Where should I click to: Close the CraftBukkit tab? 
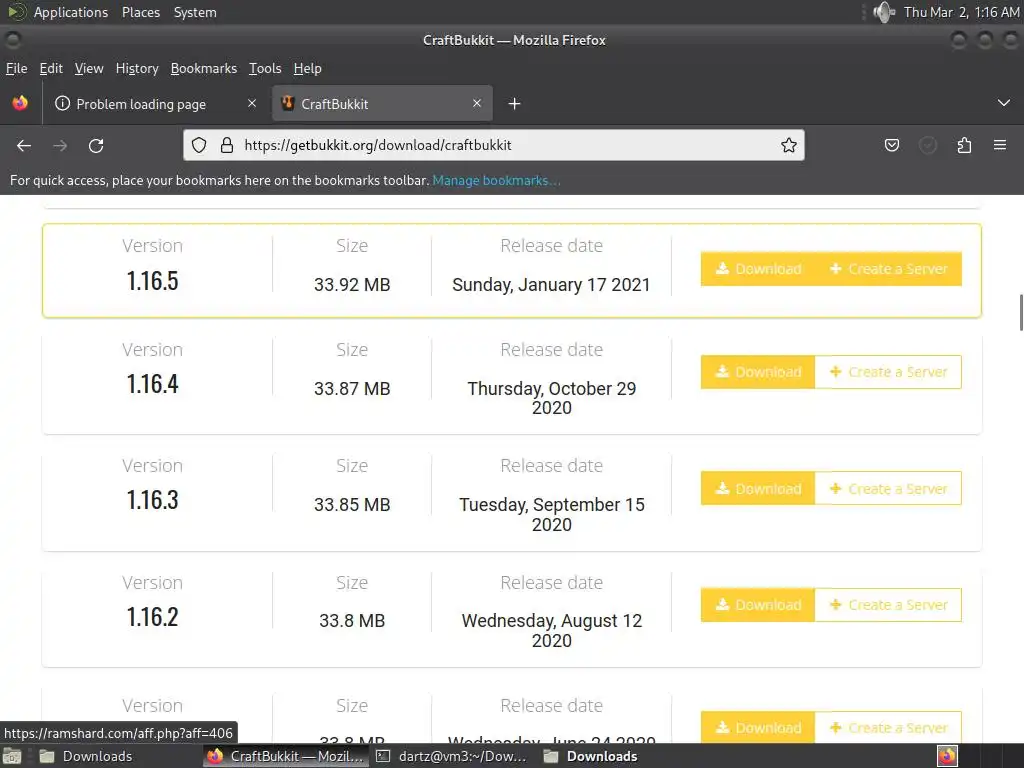(477, 103)
